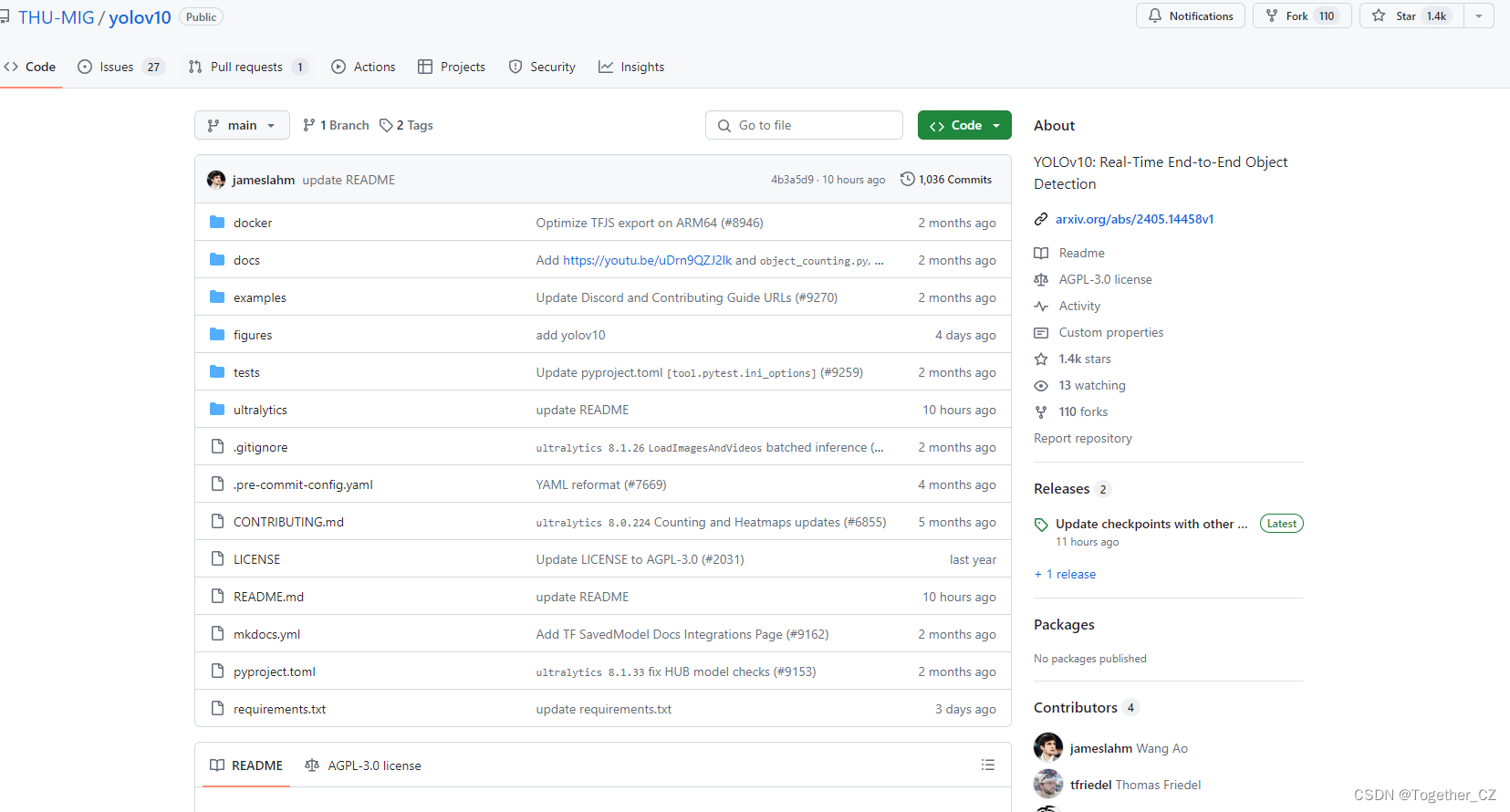Click the file icon next to requirements.txt

[x=217, y=709]
